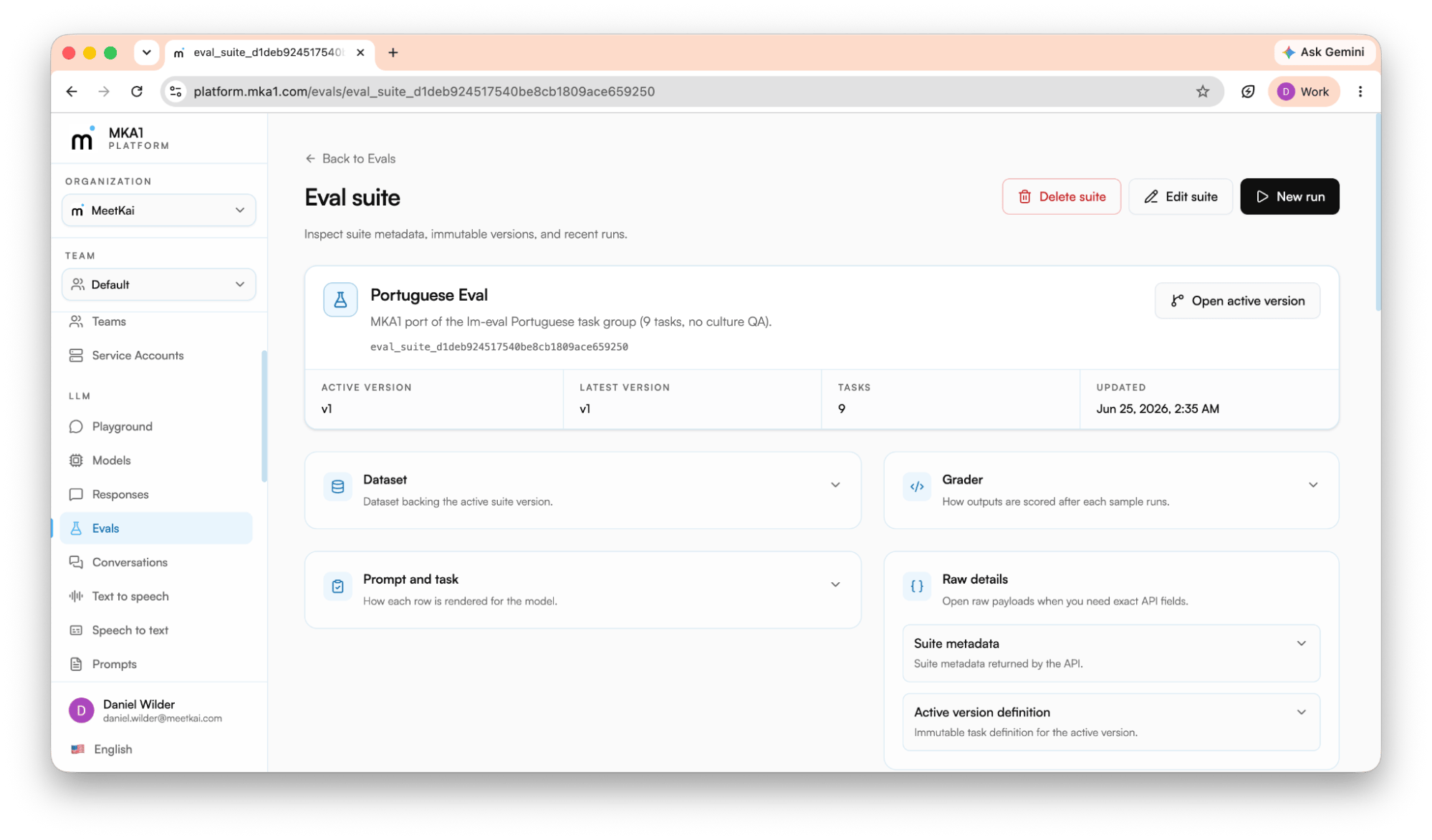Click the Tasks count value 9
Screen dimensions: 1432x840
[842, 409]
